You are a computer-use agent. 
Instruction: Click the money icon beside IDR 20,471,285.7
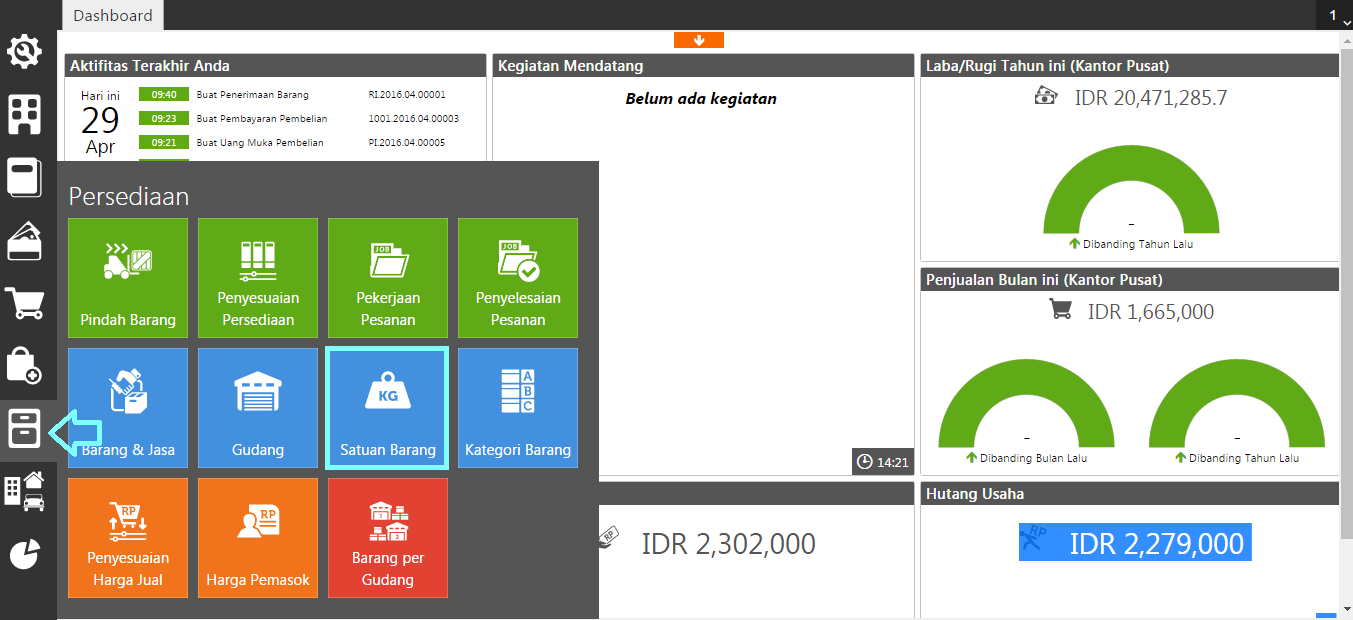tap(1046, 96)
